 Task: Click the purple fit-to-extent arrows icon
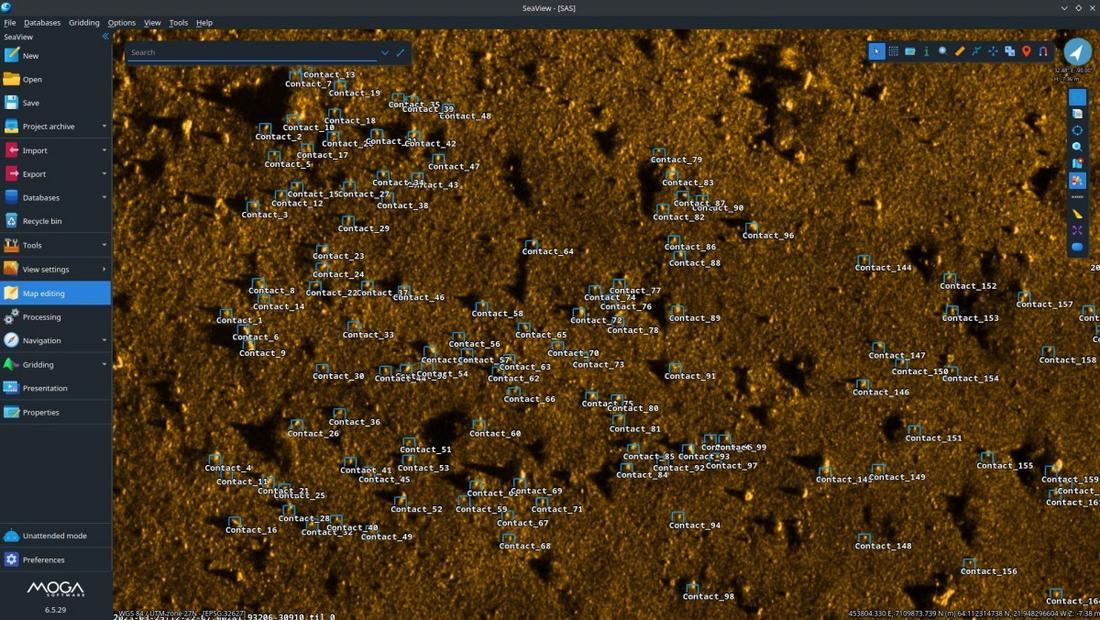1077,230
